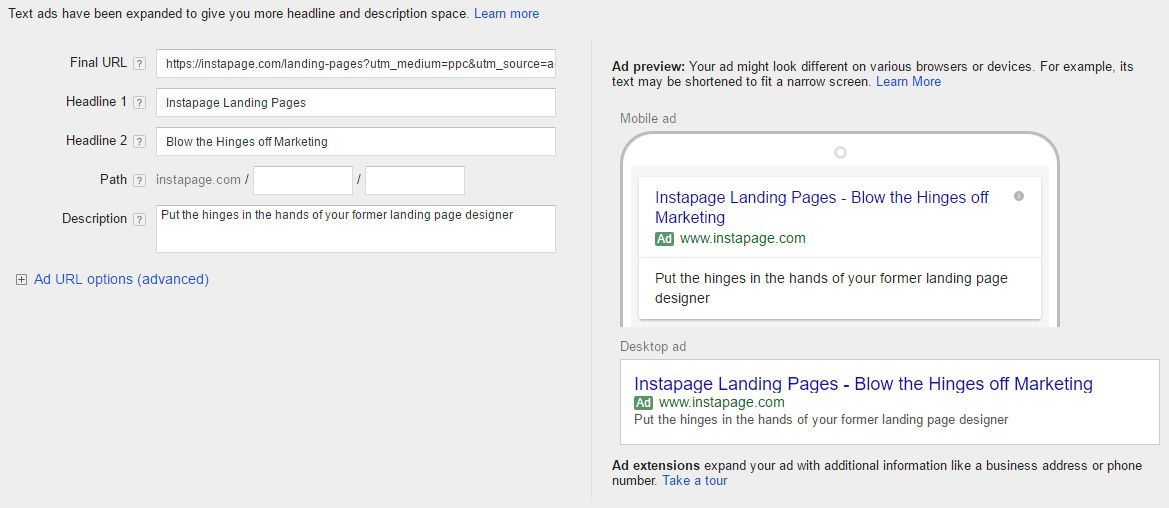1169x508 pixels.
Task: Click the green Ad badge in the mobile preview
Action: (x=664, y=239)
